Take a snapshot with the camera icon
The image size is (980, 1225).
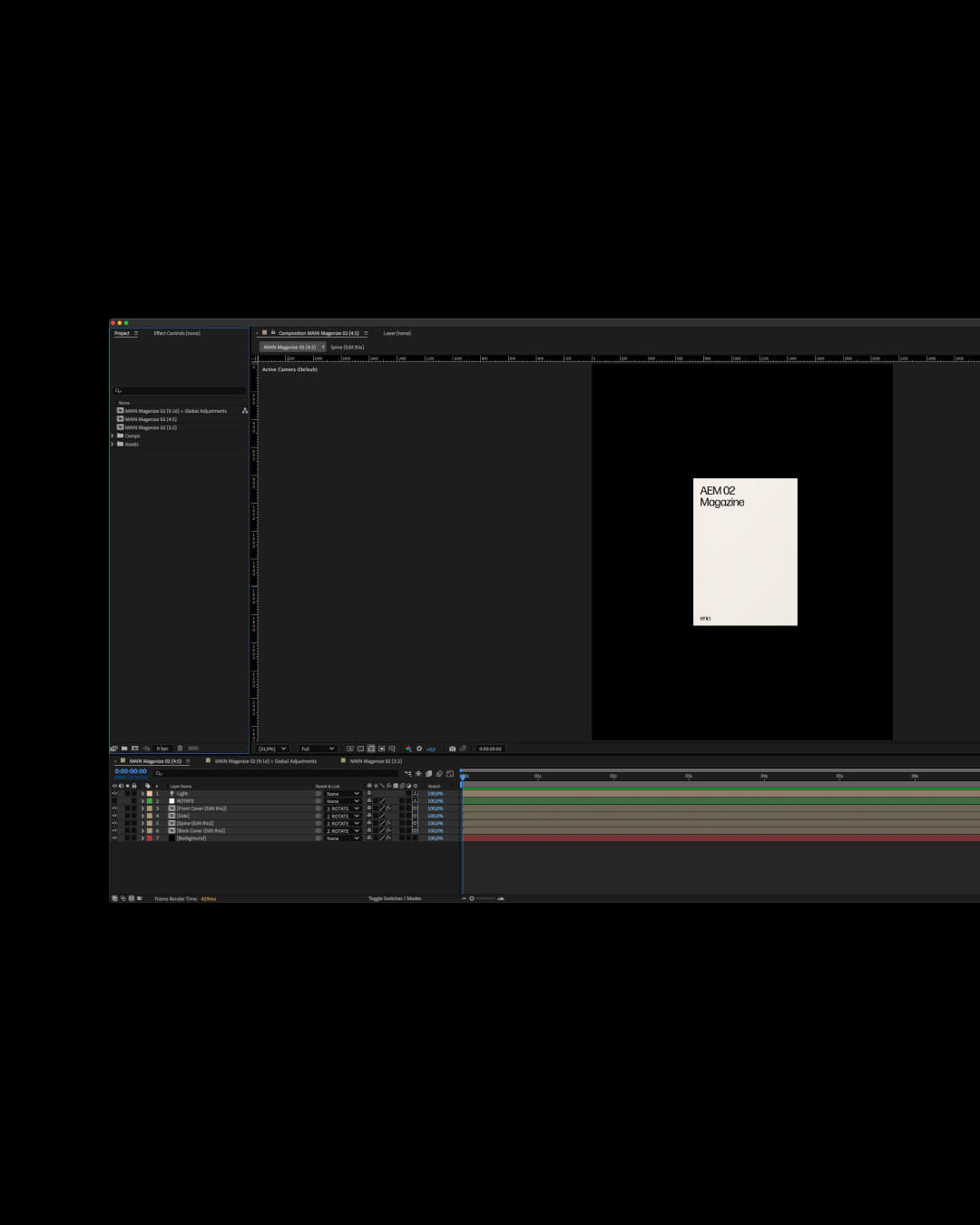click(x=452, y=749)
